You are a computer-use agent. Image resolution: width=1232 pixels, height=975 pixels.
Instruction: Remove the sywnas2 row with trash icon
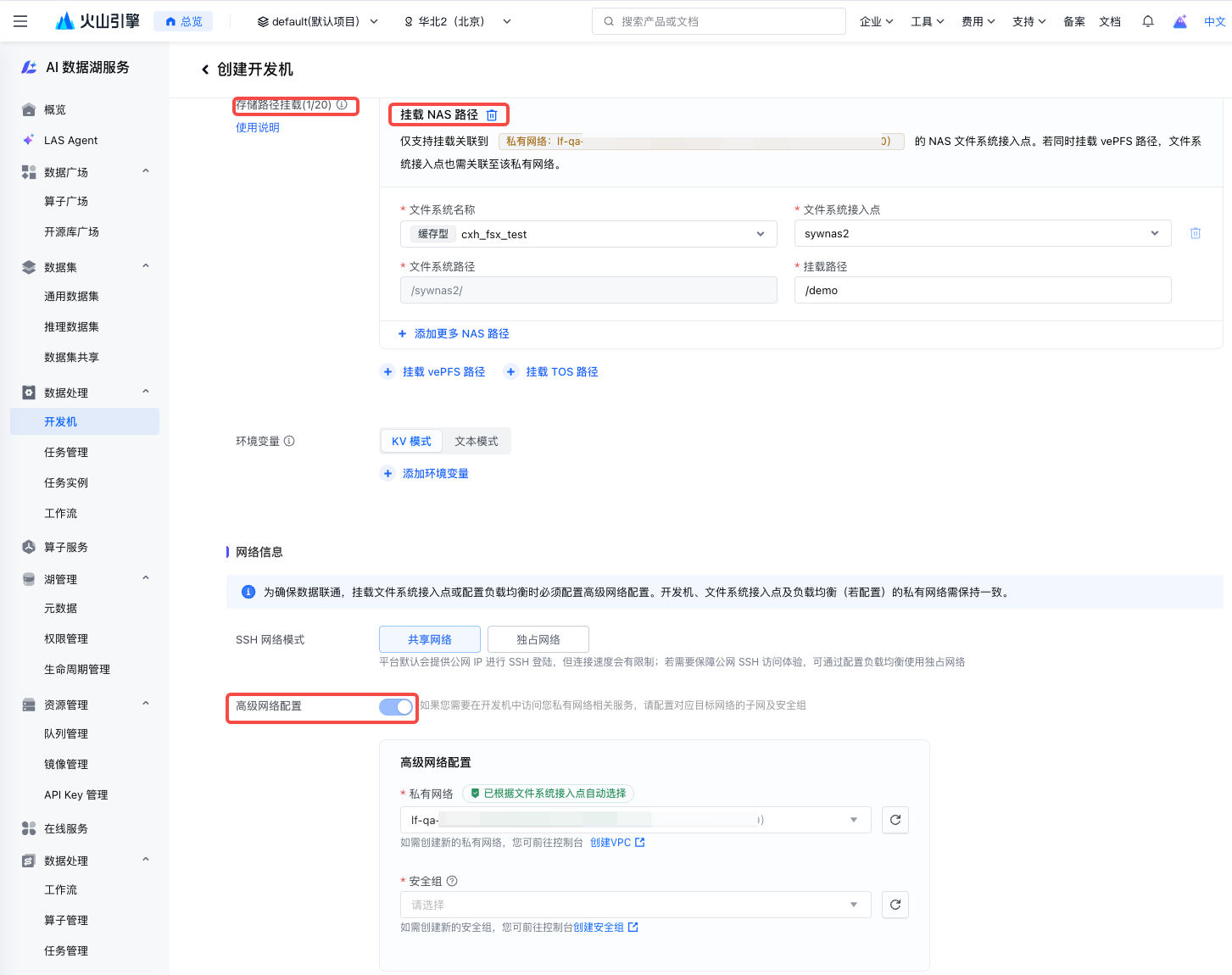click(x=1195, y=233)
